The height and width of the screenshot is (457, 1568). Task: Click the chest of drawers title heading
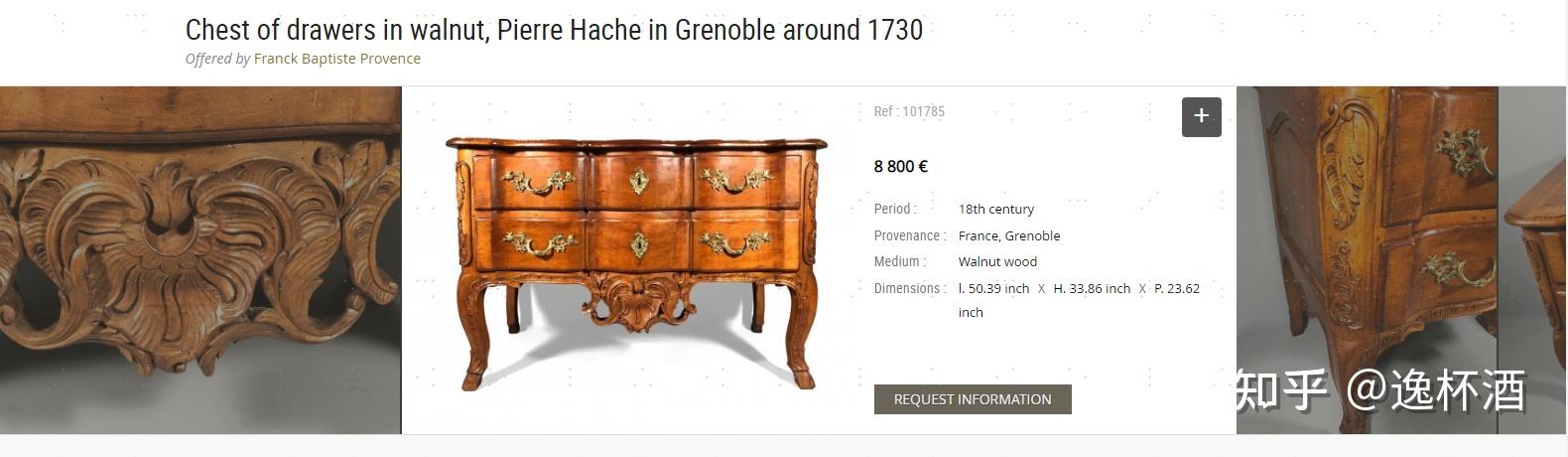(554, 30)
